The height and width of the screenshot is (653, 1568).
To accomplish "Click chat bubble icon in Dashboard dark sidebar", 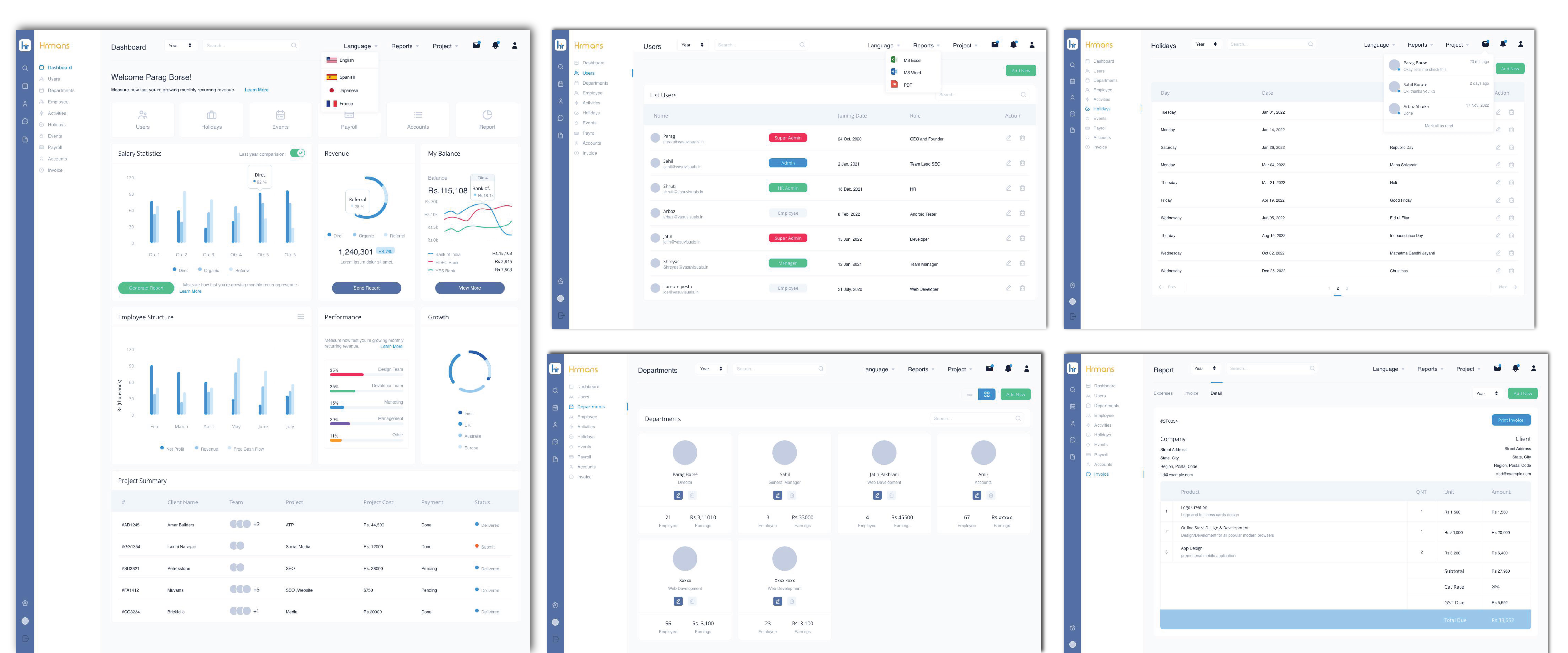I will pyautogui.click(x=25, y=121).
